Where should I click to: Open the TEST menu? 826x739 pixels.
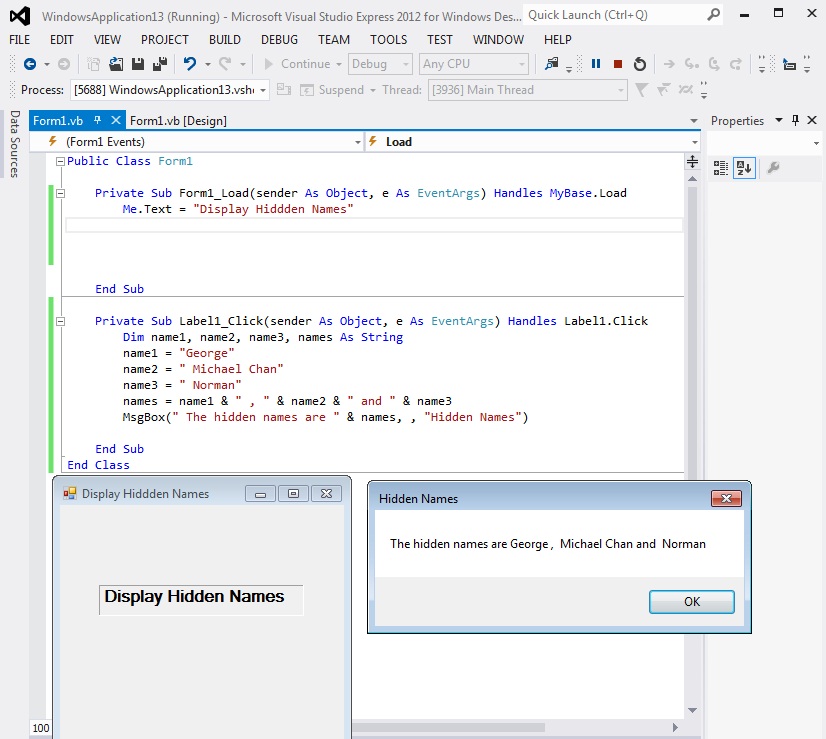coord(439,40)
